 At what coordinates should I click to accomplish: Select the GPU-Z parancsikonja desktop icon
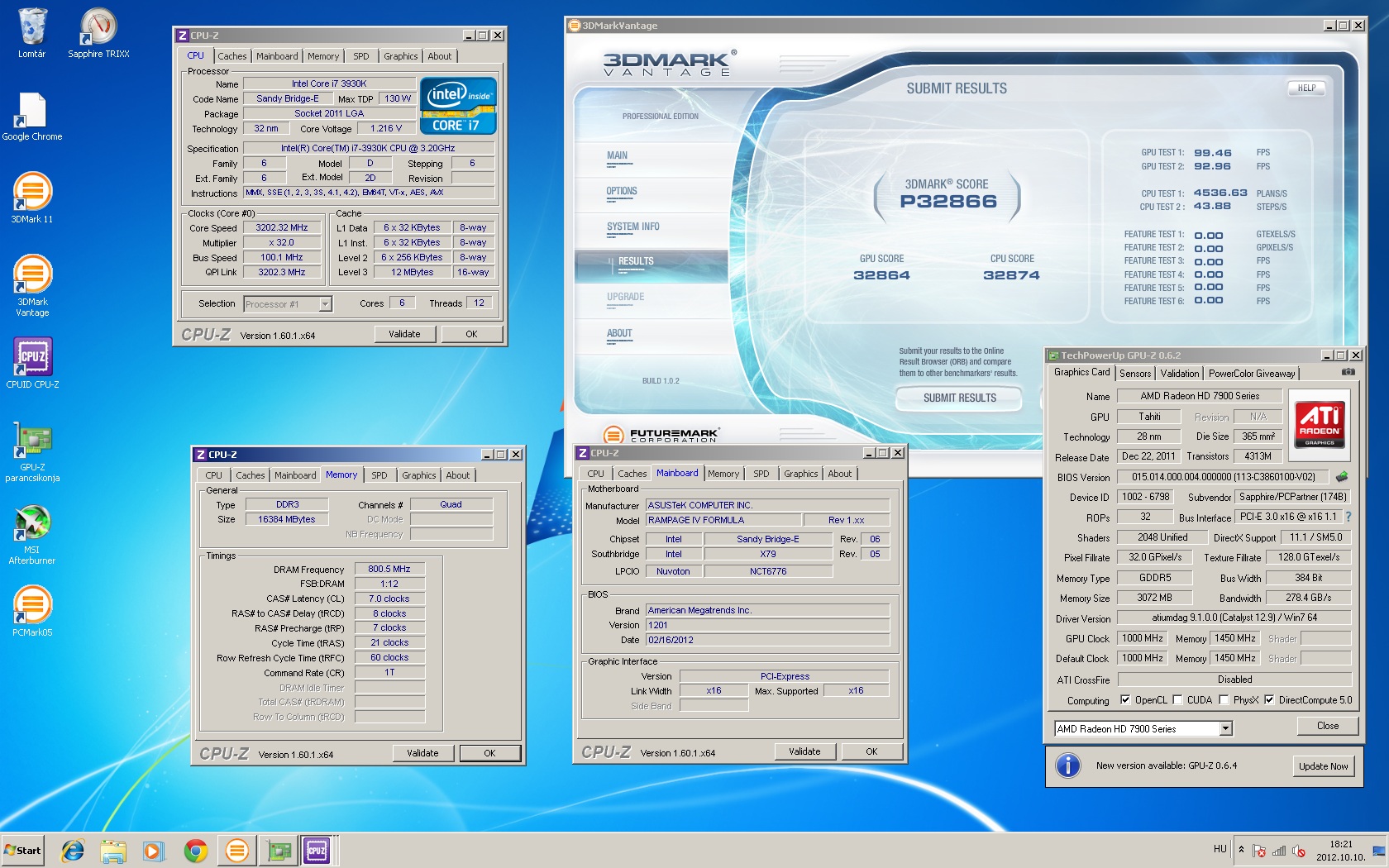(x=32, y=451)
